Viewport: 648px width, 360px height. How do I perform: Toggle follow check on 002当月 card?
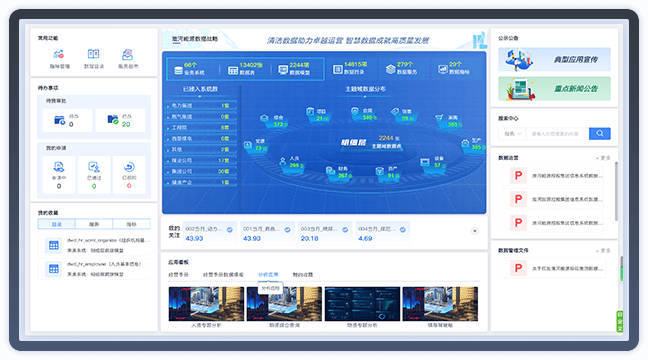(230, 230)
